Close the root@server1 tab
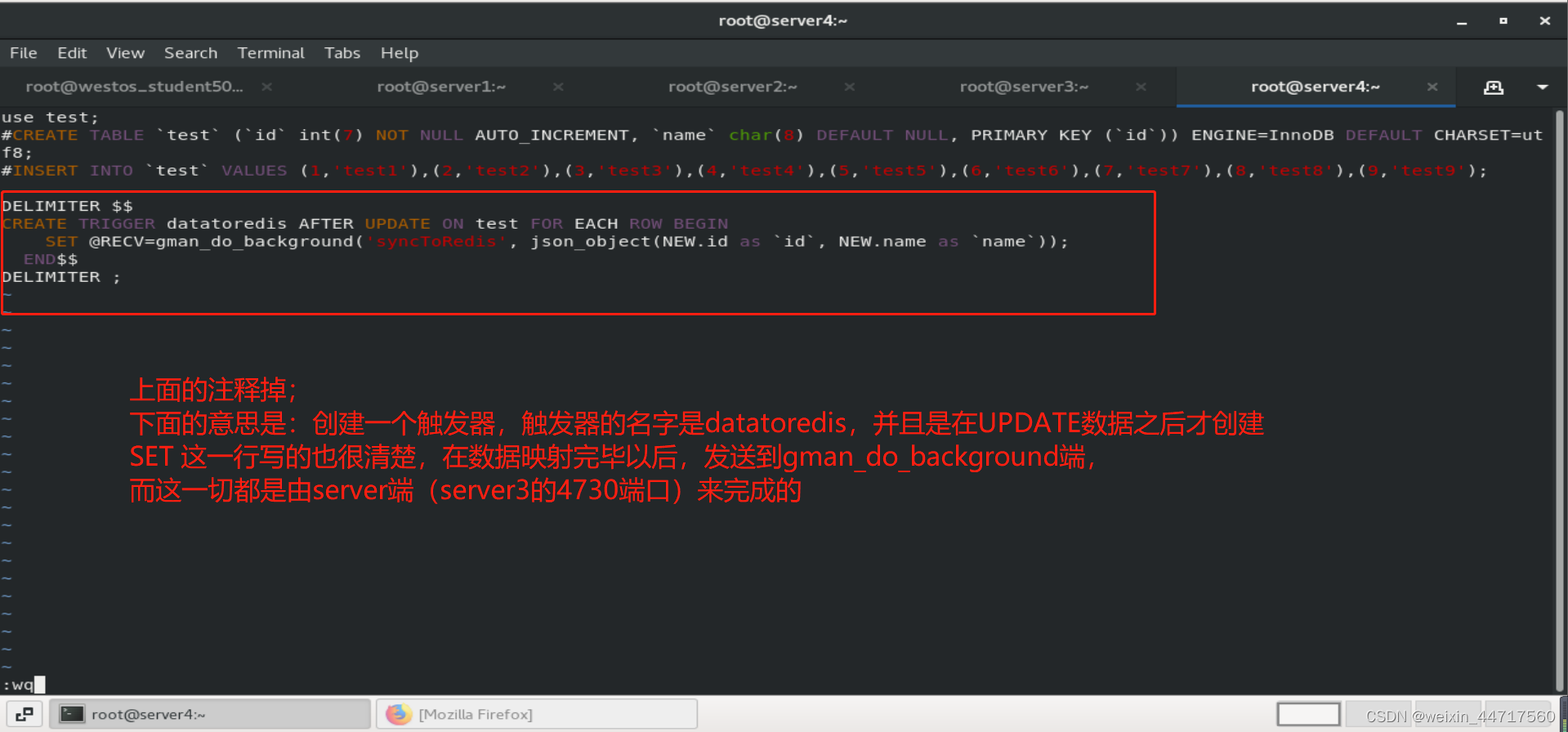Image resolution: width=1568 pixels, height=732 pixels. (558, 87)
